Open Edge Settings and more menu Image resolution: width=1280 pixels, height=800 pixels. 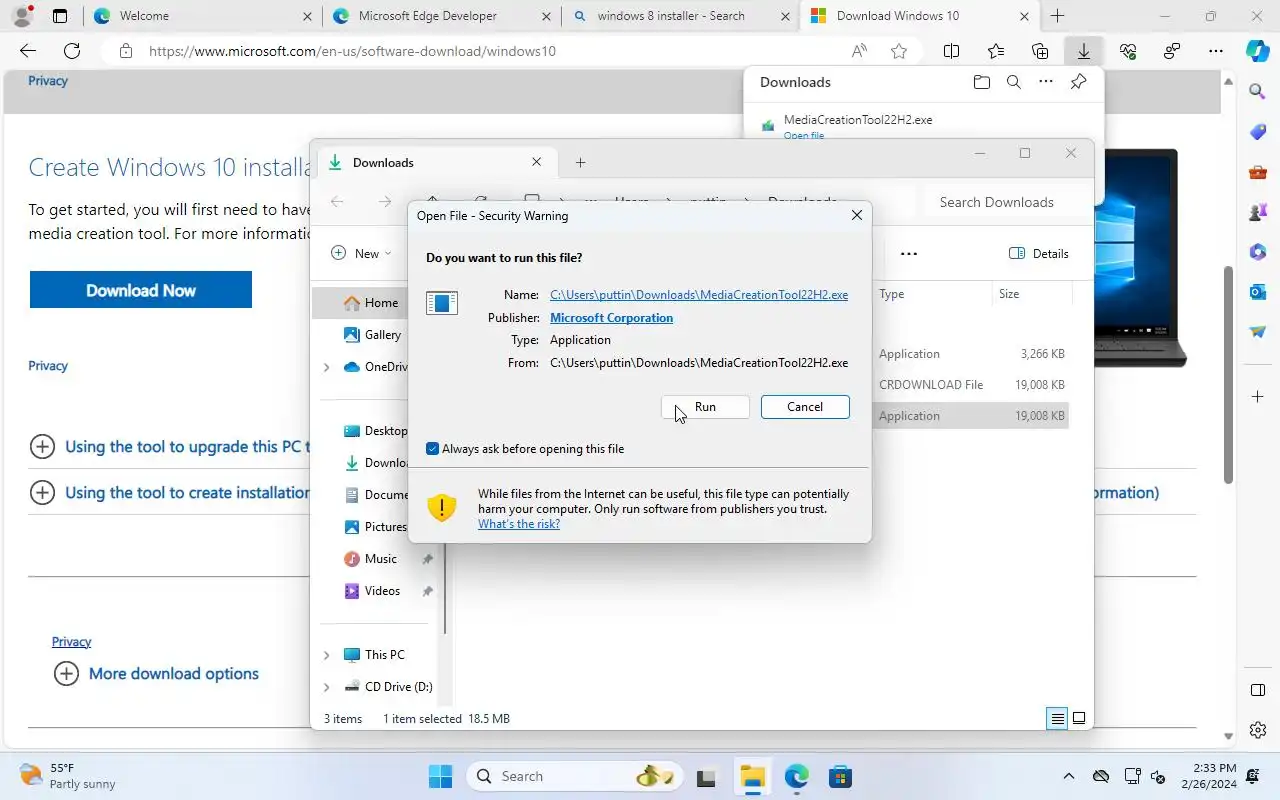1216,51
